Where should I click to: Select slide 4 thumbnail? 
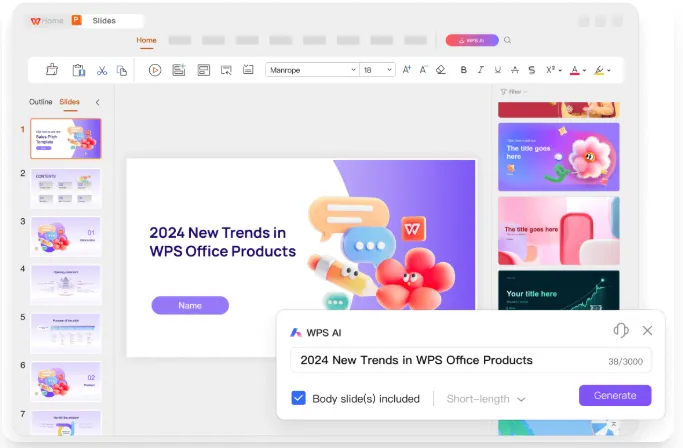(66, 285)
